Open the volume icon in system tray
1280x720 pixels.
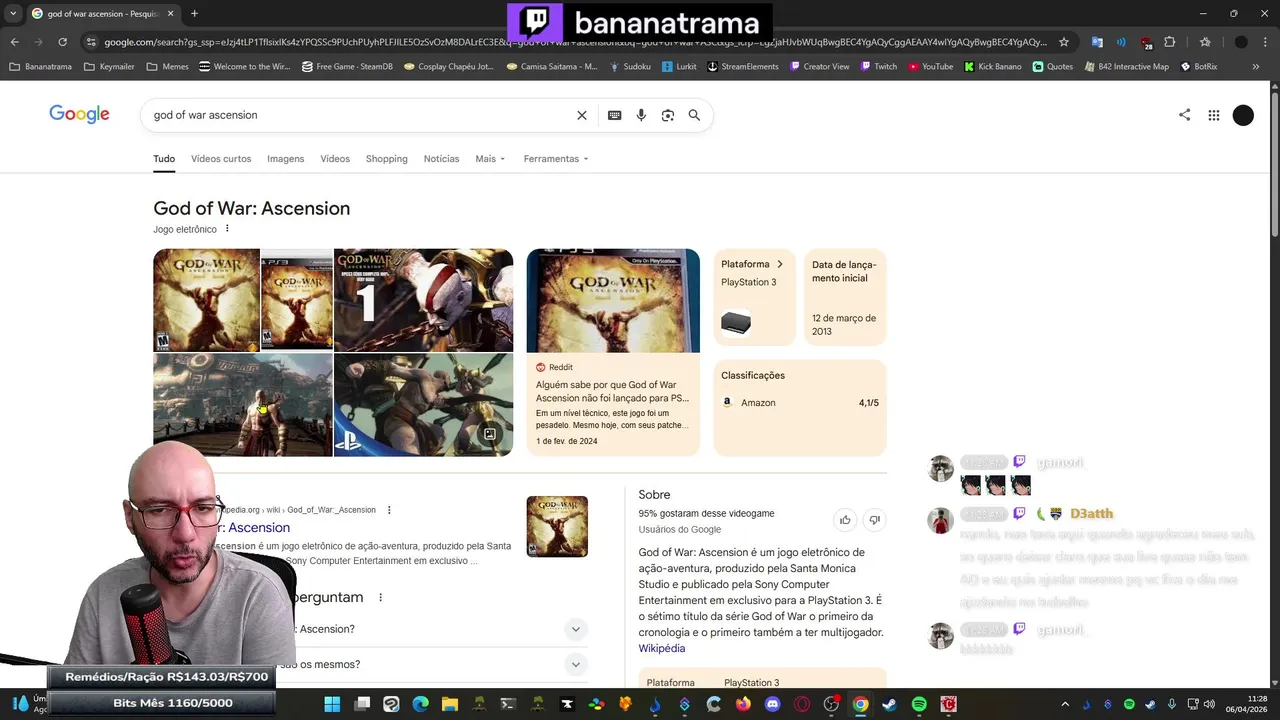click(1209, 704)
